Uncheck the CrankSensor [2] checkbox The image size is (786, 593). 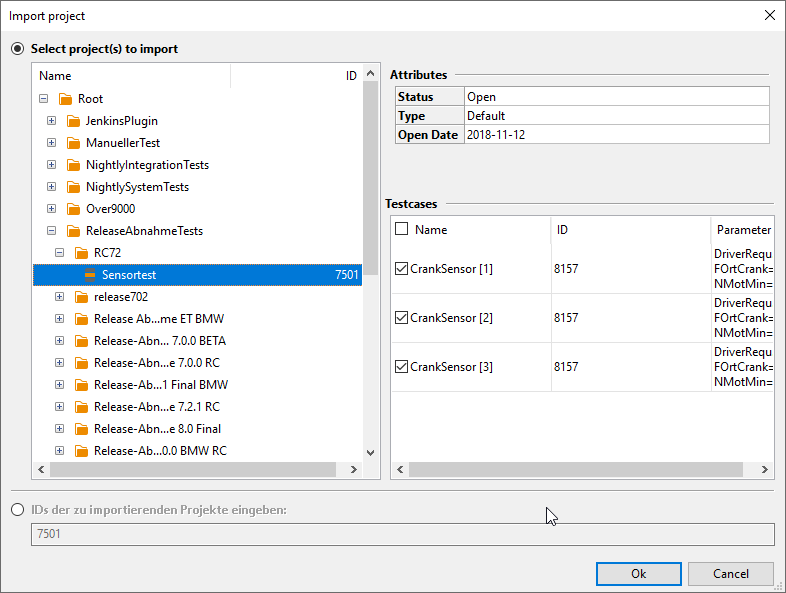[402, 318]
